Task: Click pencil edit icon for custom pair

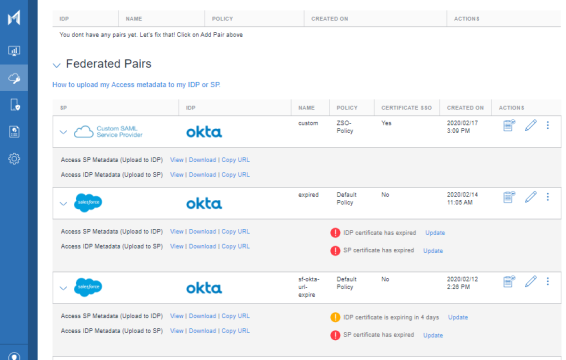Action: [531, 125]
